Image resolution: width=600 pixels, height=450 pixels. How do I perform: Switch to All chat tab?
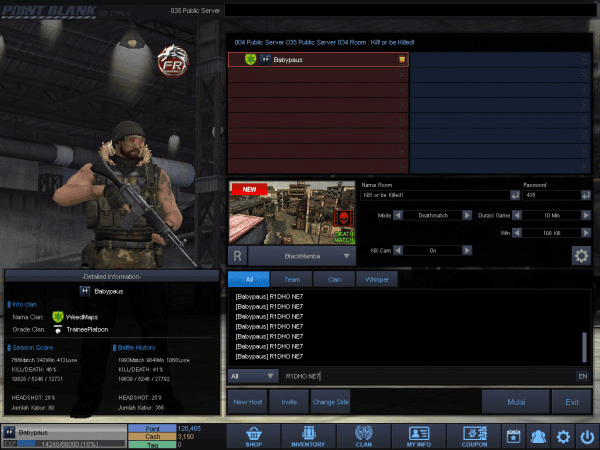pyautogui.click(x=249, y=279)
